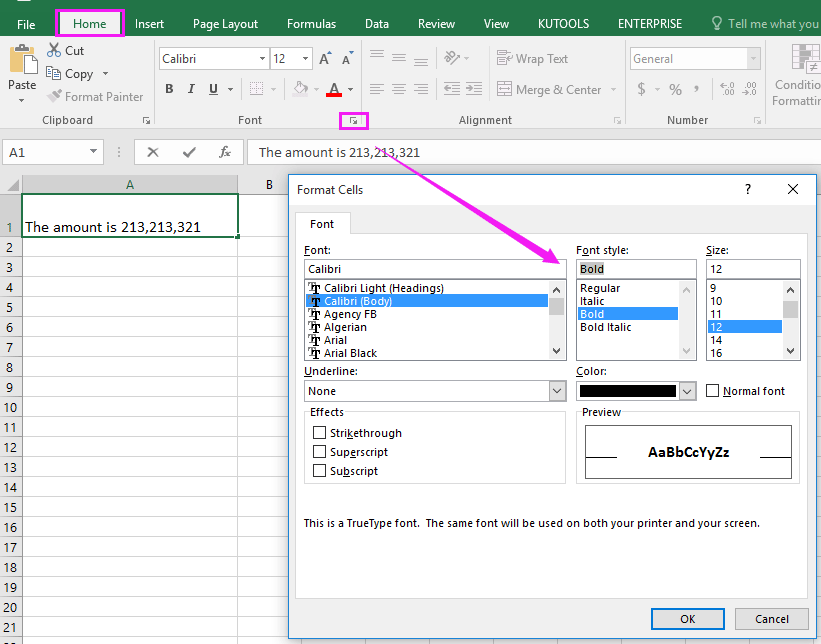
Task: Open the Formulas ribbon tab
Action: pos(312,24)
